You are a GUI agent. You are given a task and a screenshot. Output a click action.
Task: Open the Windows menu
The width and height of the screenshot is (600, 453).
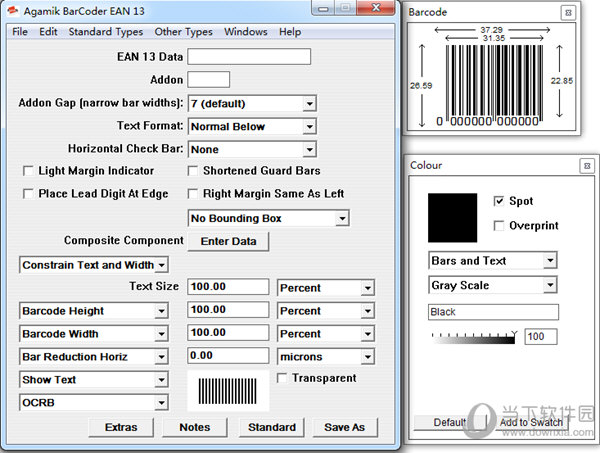(245, 32)
